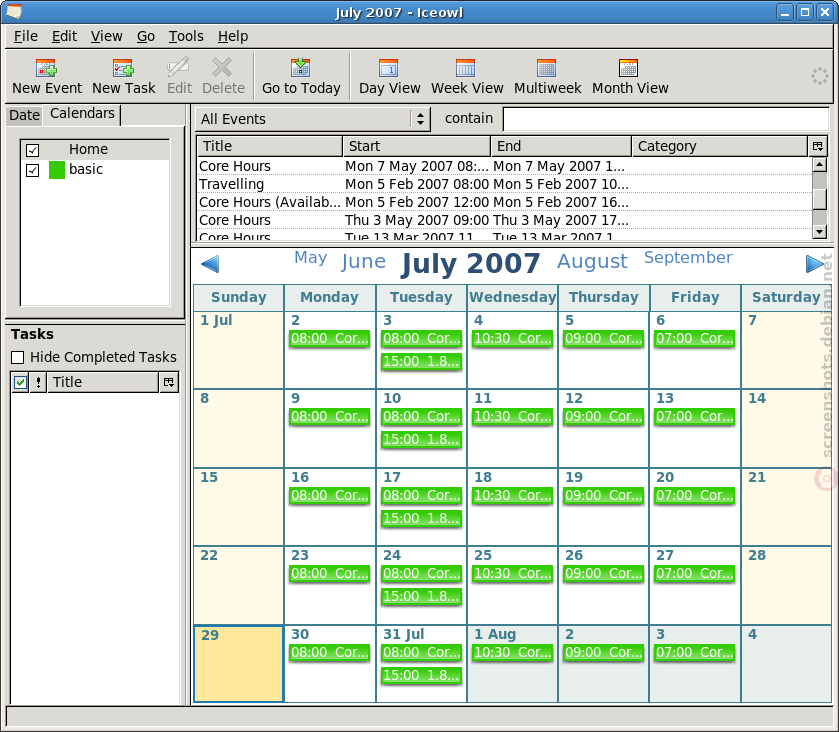
Task: Open the File menu
Action: (26, 36)
